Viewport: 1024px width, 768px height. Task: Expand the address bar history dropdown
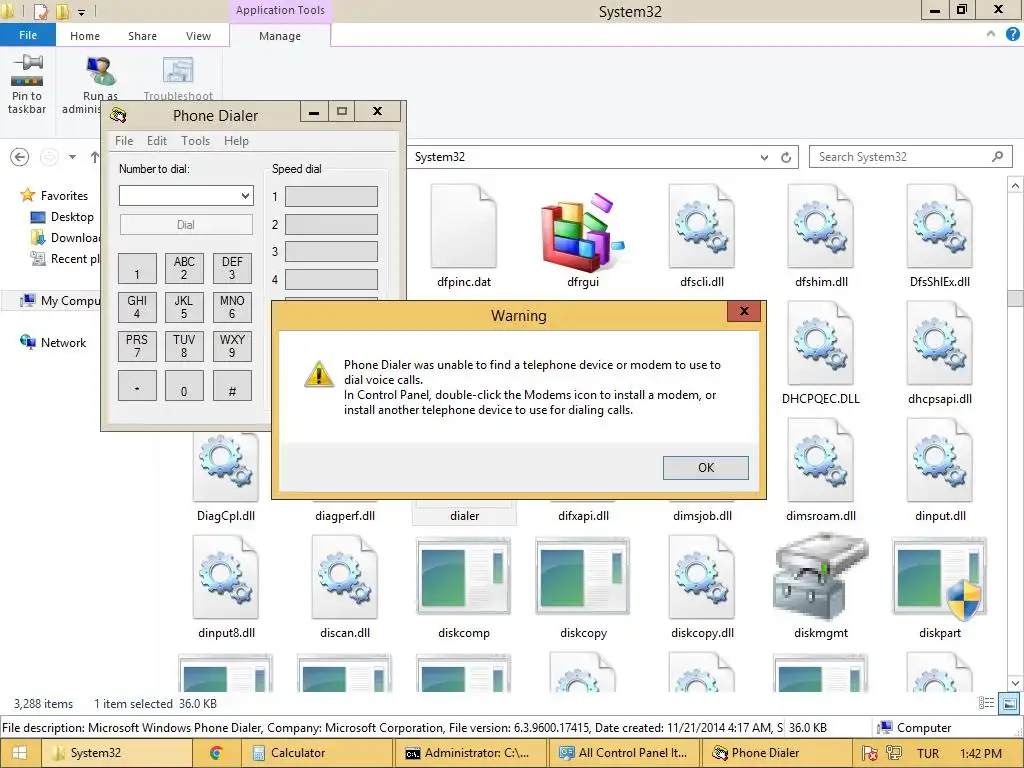tap(764, 157)
